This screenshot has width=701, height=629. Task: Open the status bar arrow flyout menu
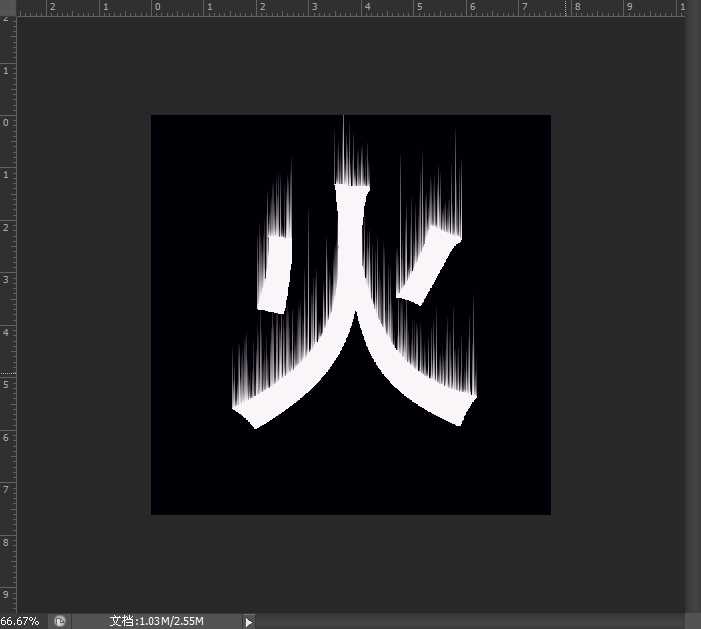point(249,621)
